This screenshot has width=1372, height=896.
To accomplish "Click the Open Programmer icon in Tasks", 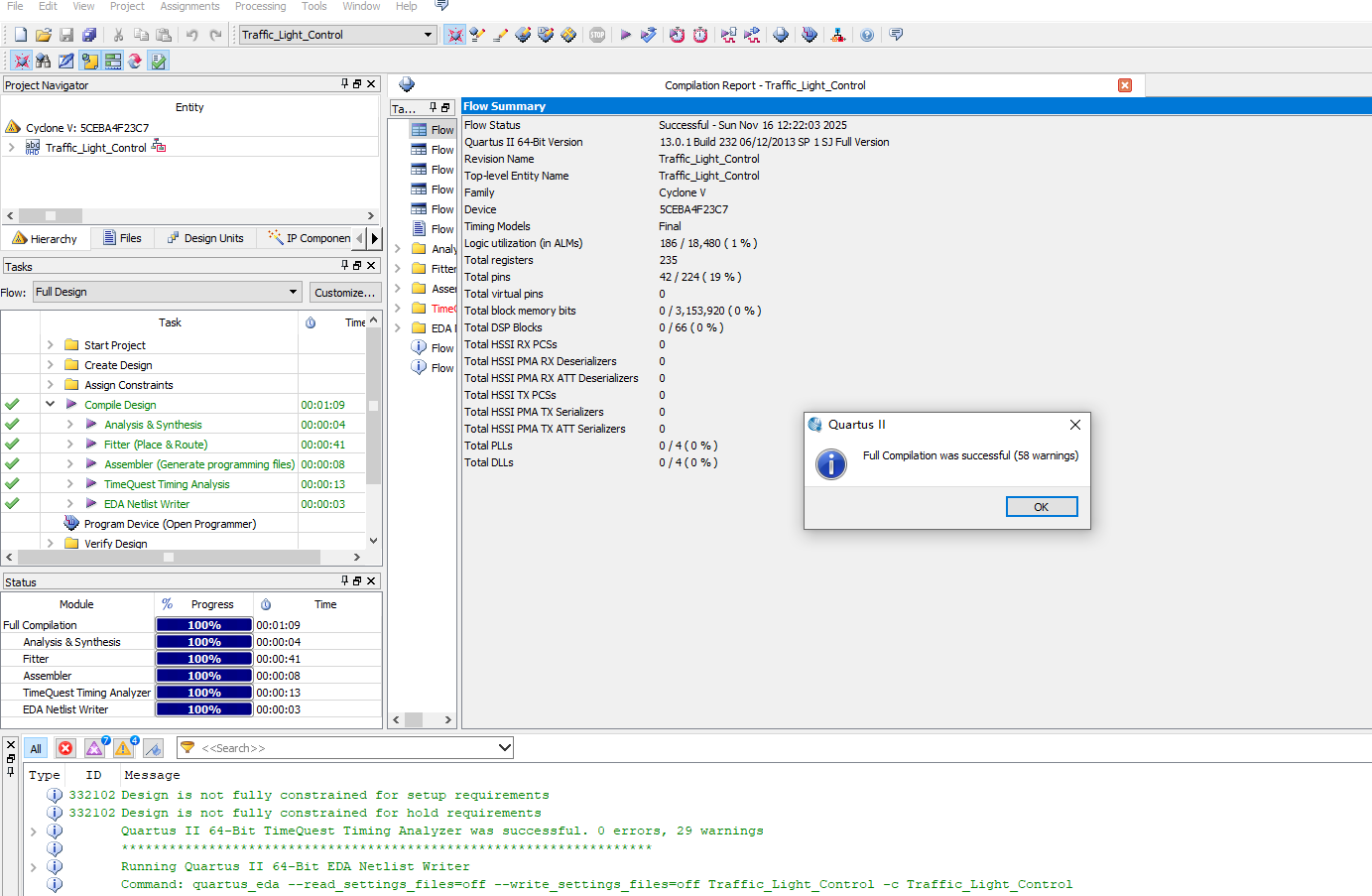I will point(71,523).
